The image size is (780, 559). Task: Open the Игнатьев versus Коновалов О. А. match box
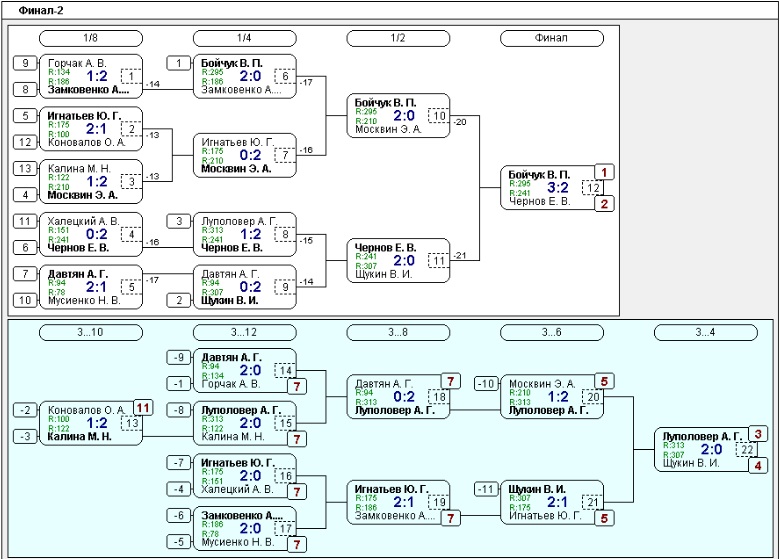91,129
